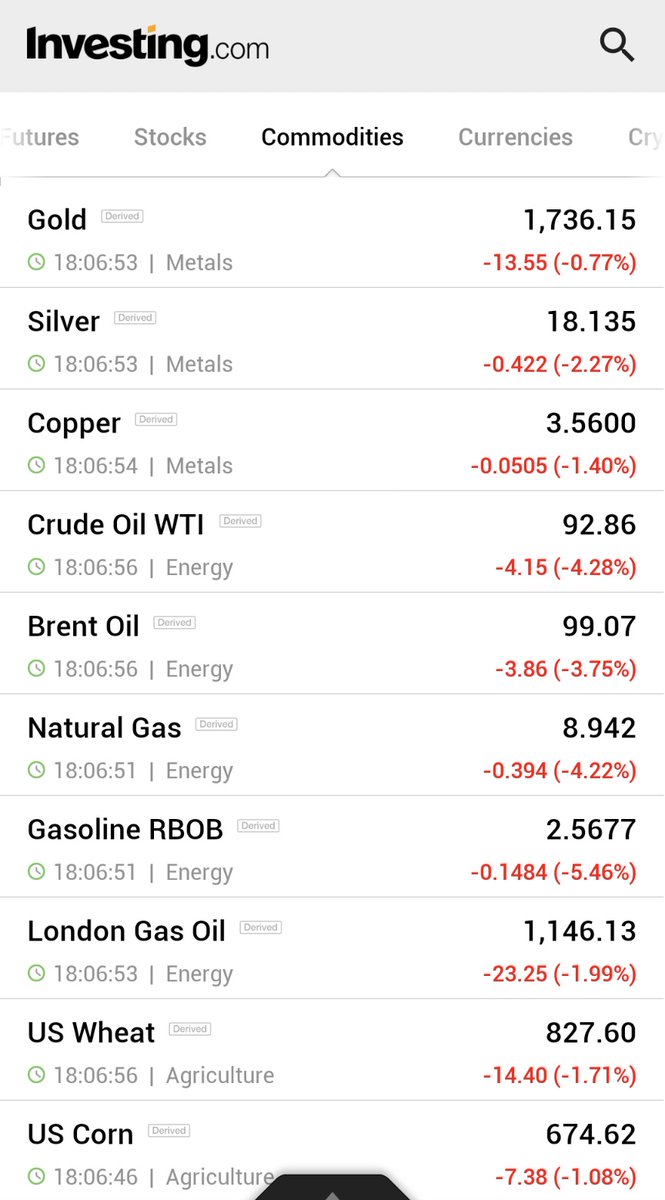Image resolution: width=665 pixels, height=1200 pixels.
Task: Tap the clock icon beside Silver
Action: tap(36, 364)
